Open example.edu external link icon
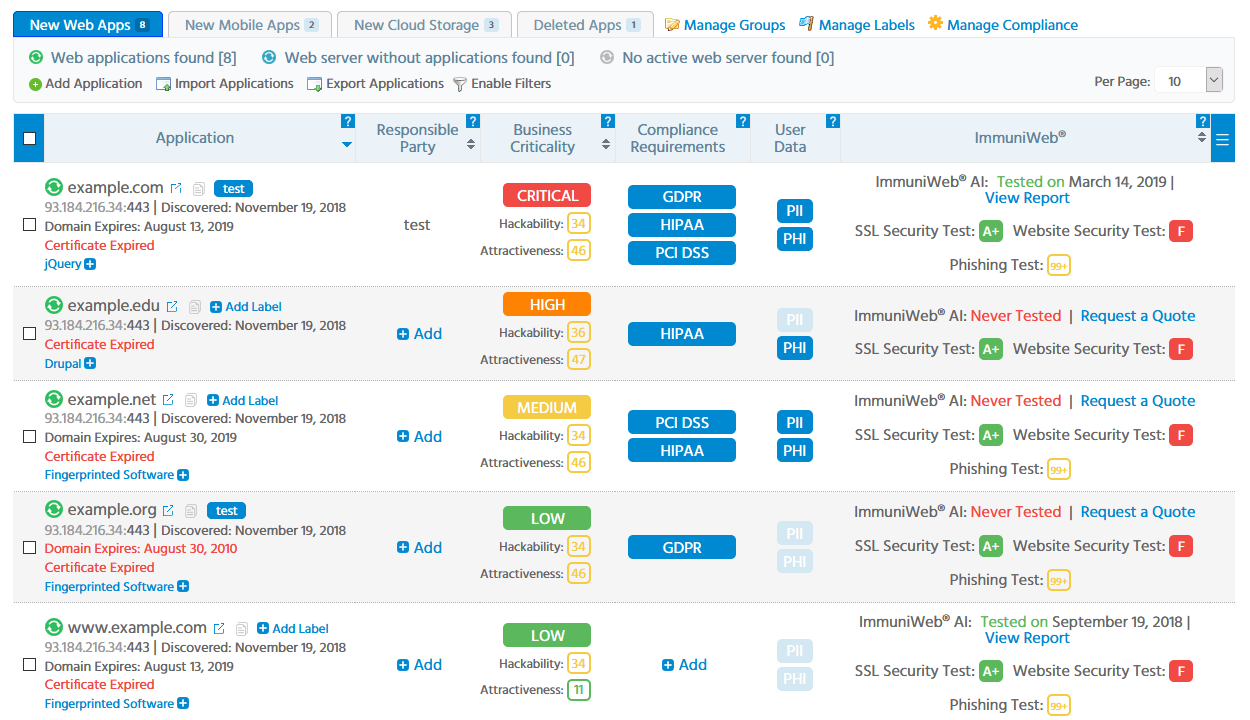Viewport: 1250px width, 720px height. click(172, 306)
